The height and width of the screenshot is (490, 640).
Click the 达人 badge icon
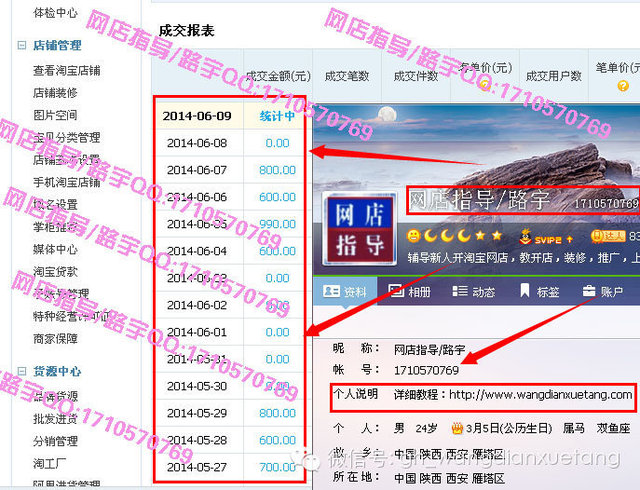click(x=608, y=236)
